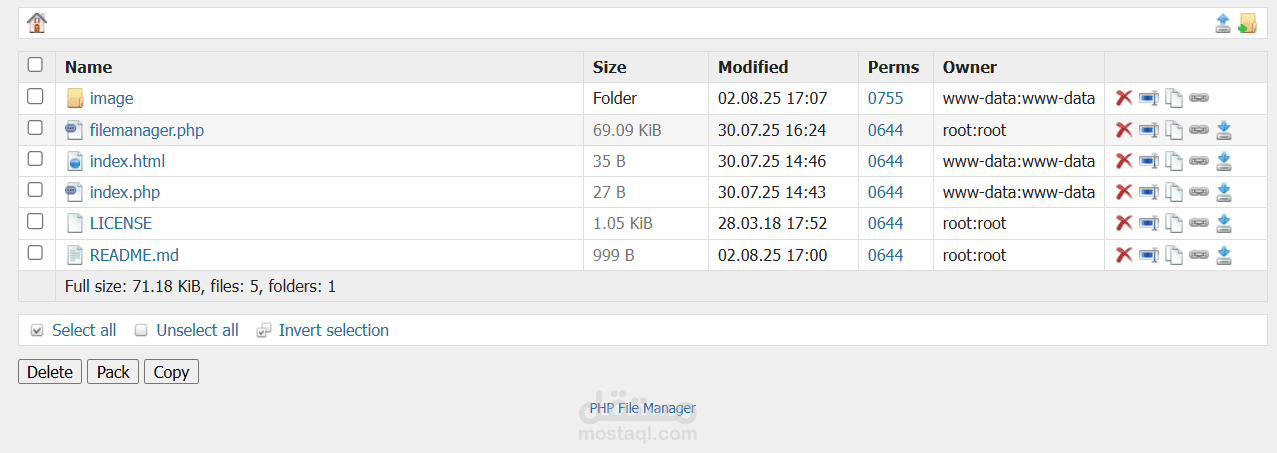Toggle the header checkbox beside Name
Viewport: 1277px width, 453px height.
coord(35,65)
